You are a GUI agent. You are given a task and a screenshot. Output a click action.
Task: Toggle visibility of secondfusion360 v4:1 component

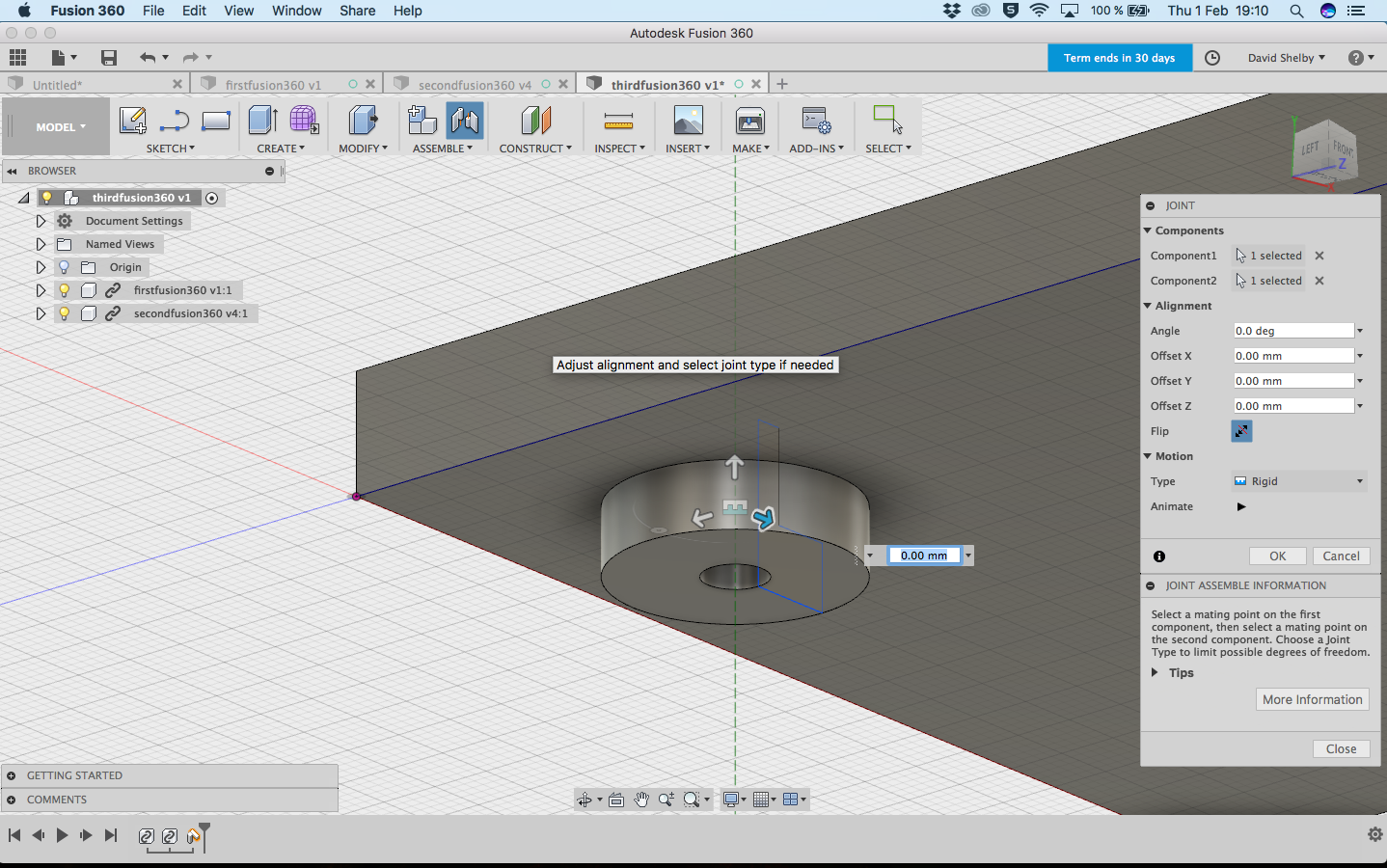coord(64,313)
